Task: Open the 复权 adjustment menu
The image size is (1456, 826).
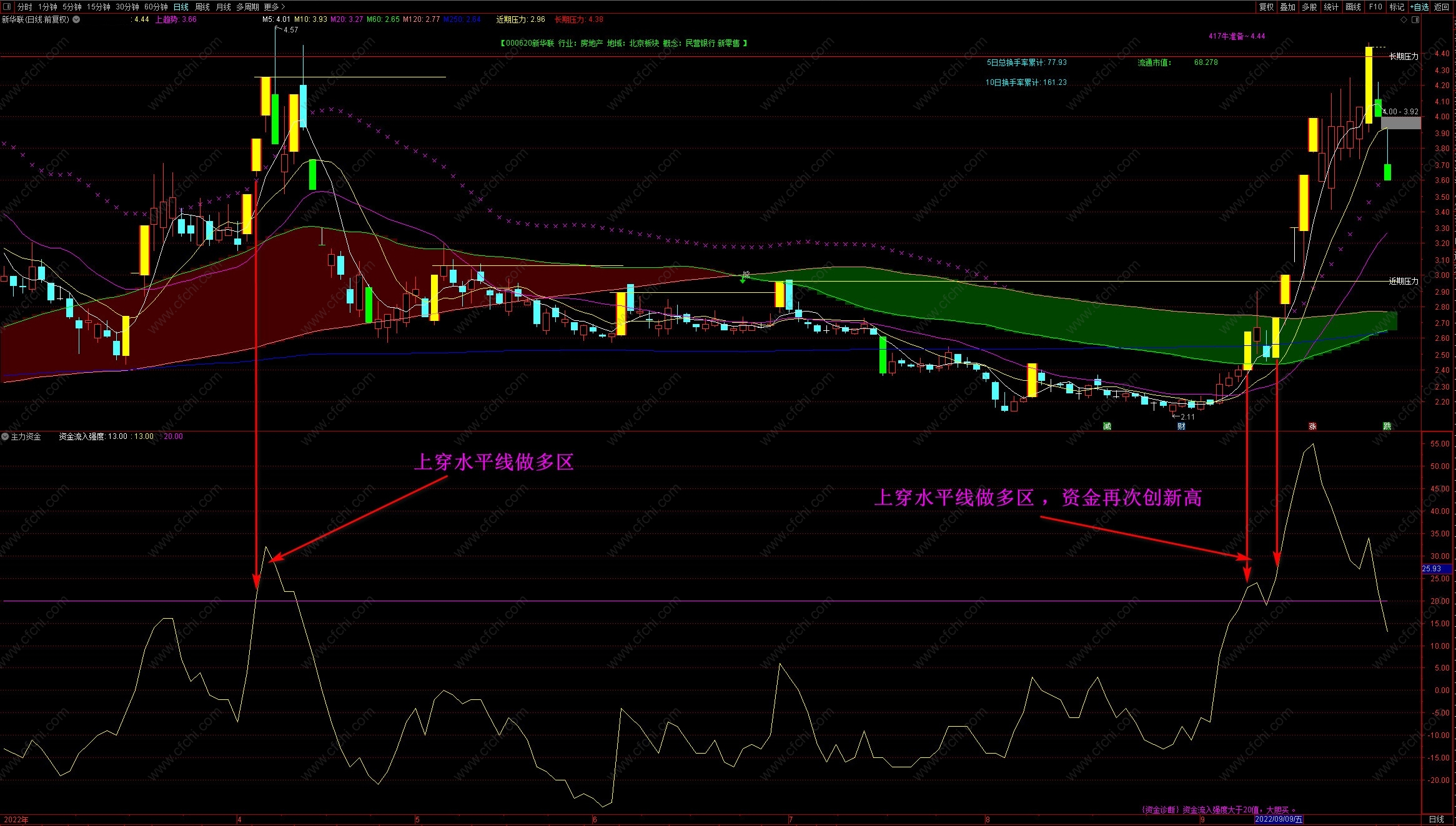Action: pyautogui.click(x=1265, y=7)
